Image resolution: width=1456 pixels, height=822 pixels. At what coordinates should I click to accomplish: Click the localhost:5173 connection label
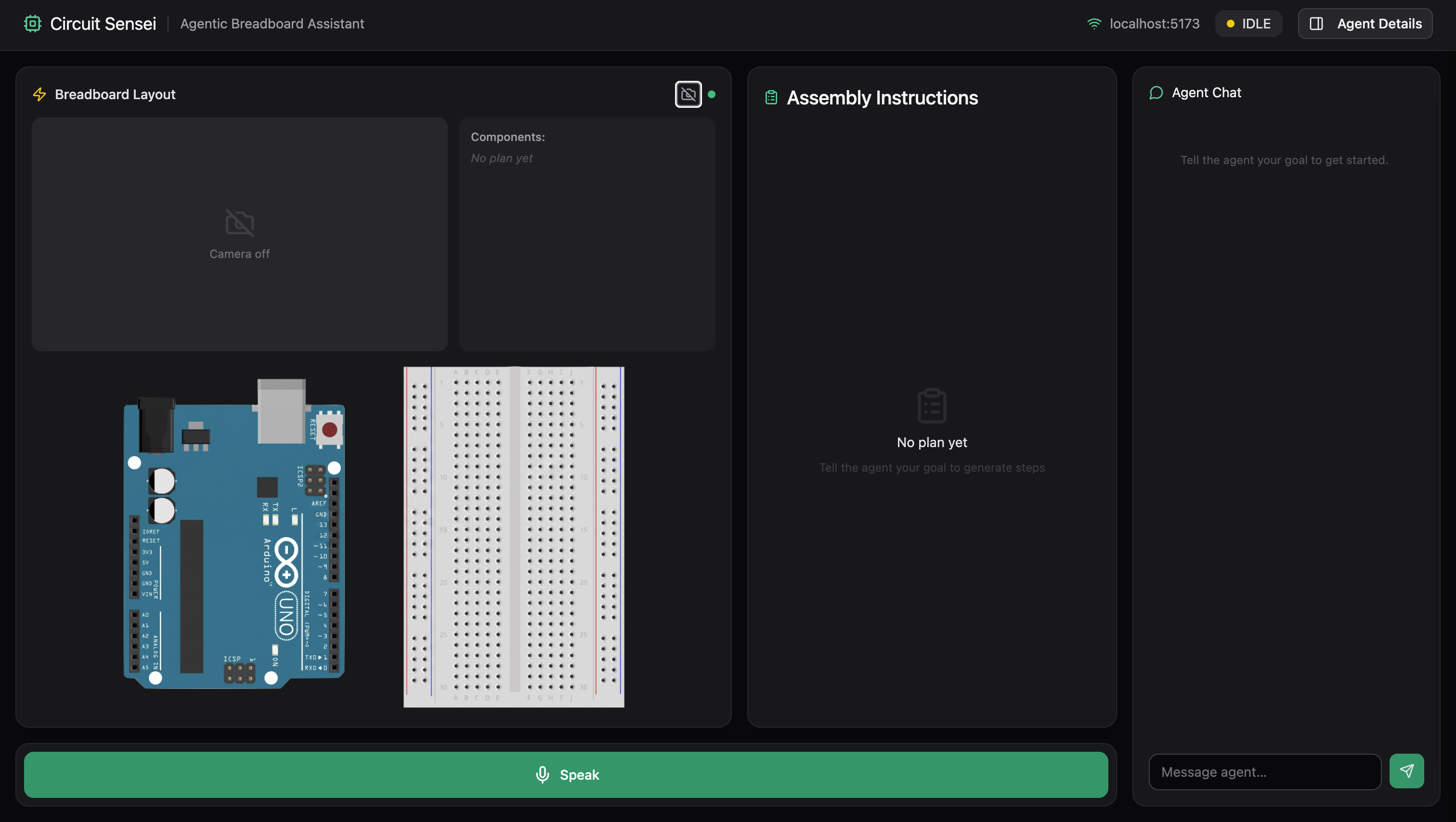click(1154, 24)
